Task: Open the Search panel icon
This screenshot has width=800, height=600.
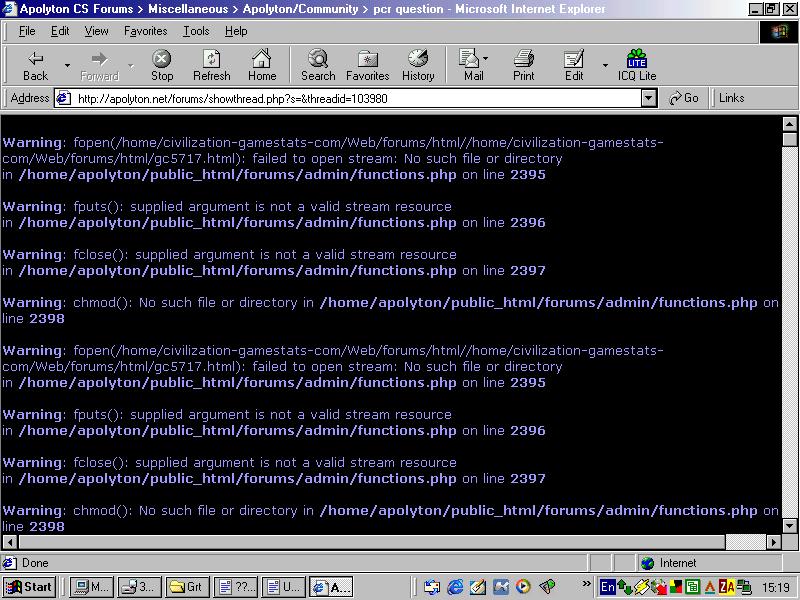Action: (x=318, y=65)
